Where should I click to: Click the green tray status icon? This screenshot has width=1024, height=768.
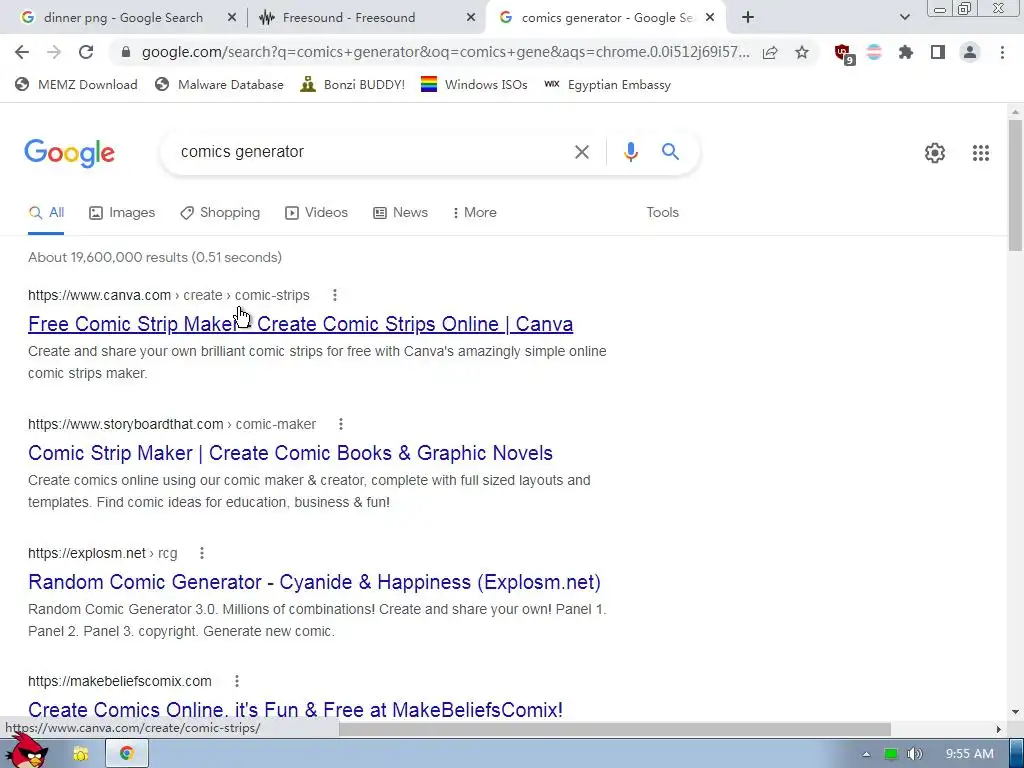coord(890,754)
